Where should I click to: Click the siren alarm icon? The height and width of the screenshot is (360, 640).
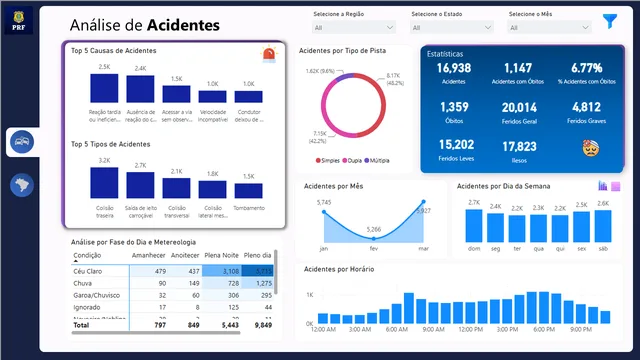(269, 54)
